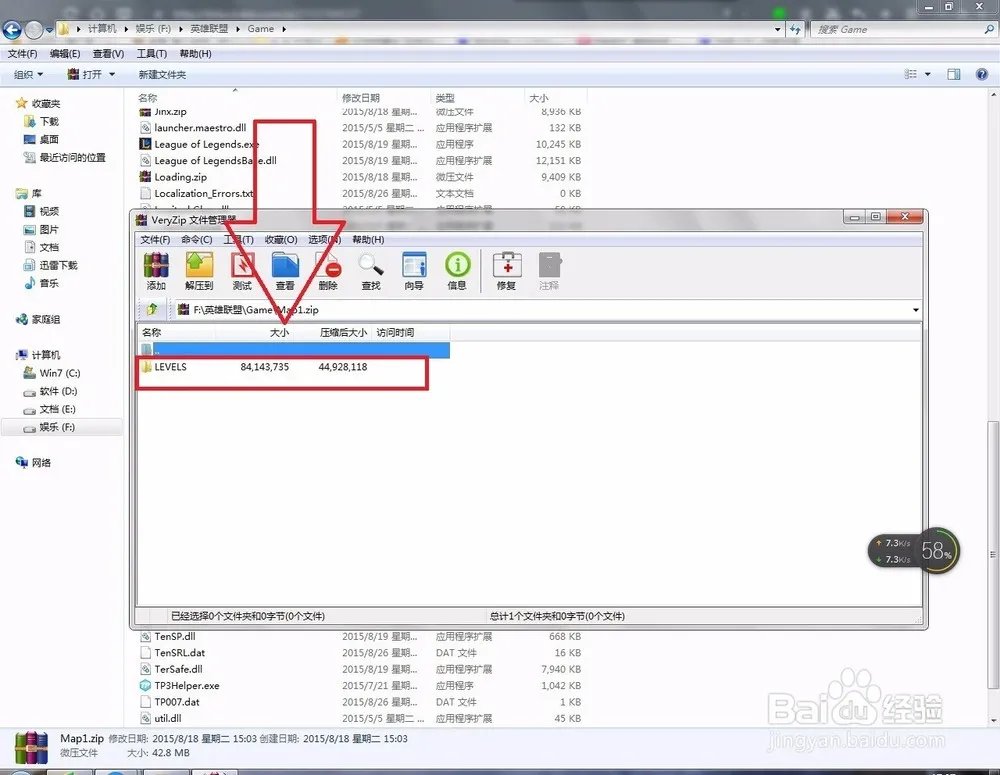Viewport: 1000px width, 775px height.
Task: Click the 测试 (Test) toolbar icon
Action: [242, 271]
